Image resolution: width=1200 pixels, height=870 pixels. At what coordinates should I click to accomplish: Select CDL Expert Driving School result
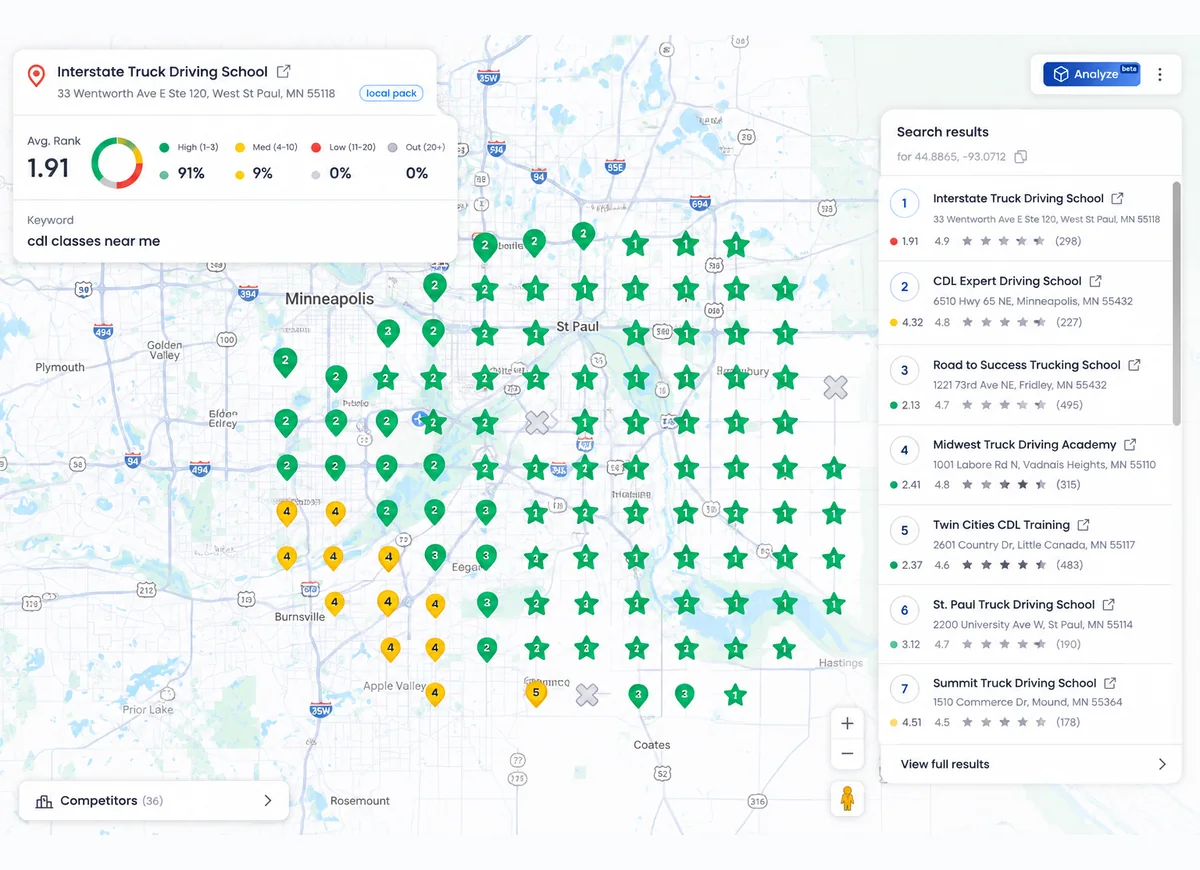(1026, 301)
